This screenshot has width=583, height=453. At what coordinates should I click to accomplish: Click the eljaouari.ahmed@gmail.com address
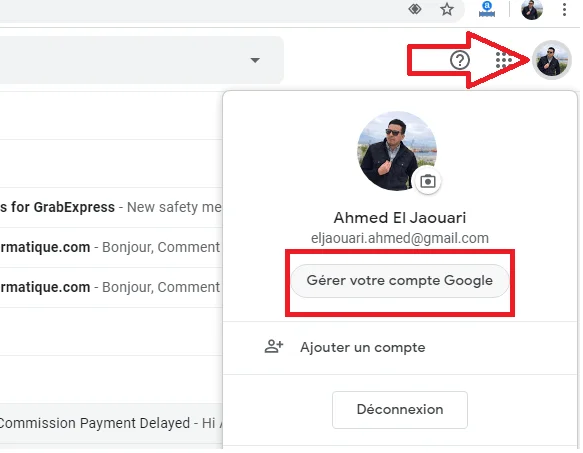400,238
